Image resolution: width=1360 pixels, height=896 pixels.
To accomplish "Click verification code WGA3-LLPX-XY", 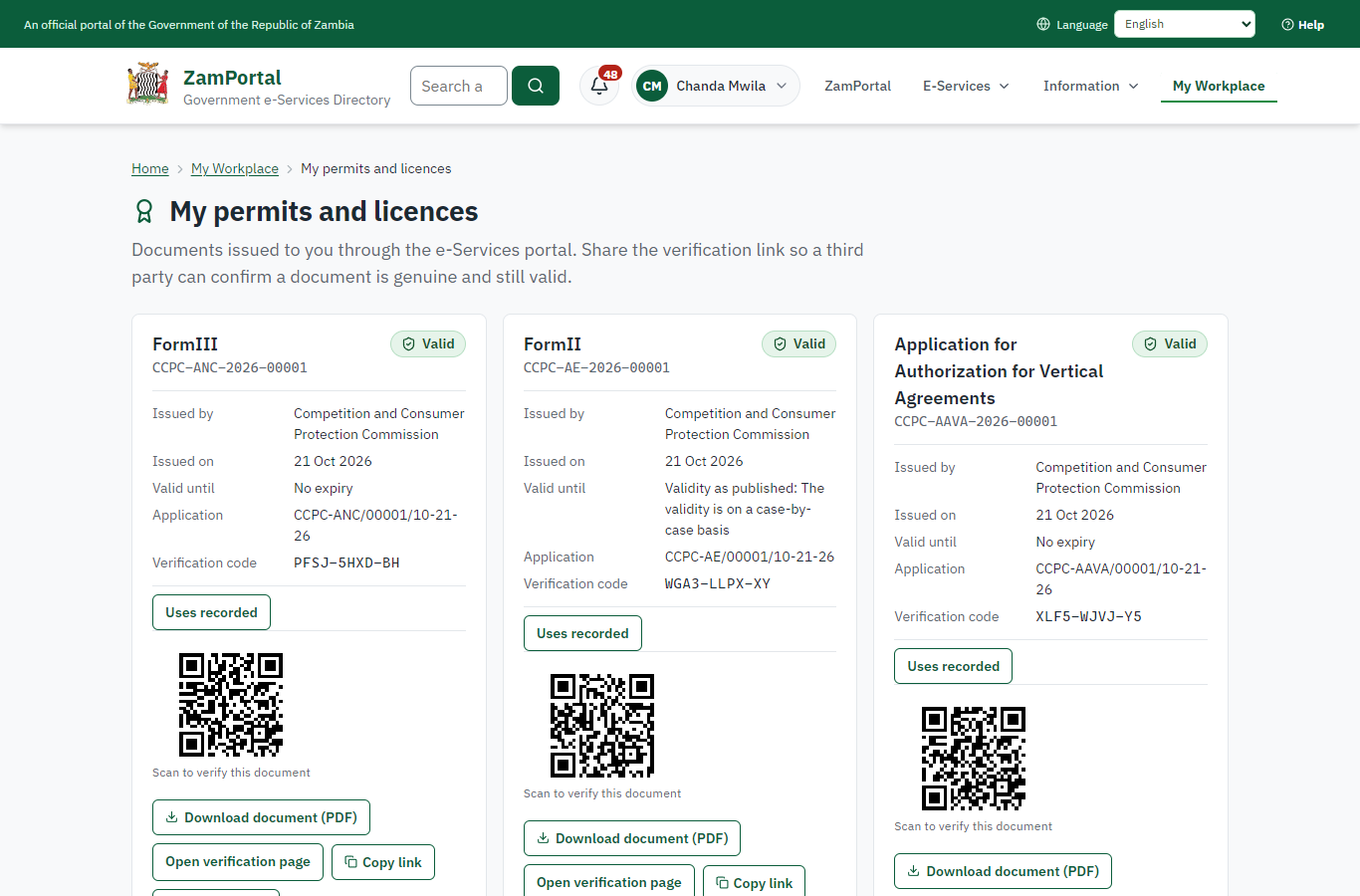I will [718, 583].
